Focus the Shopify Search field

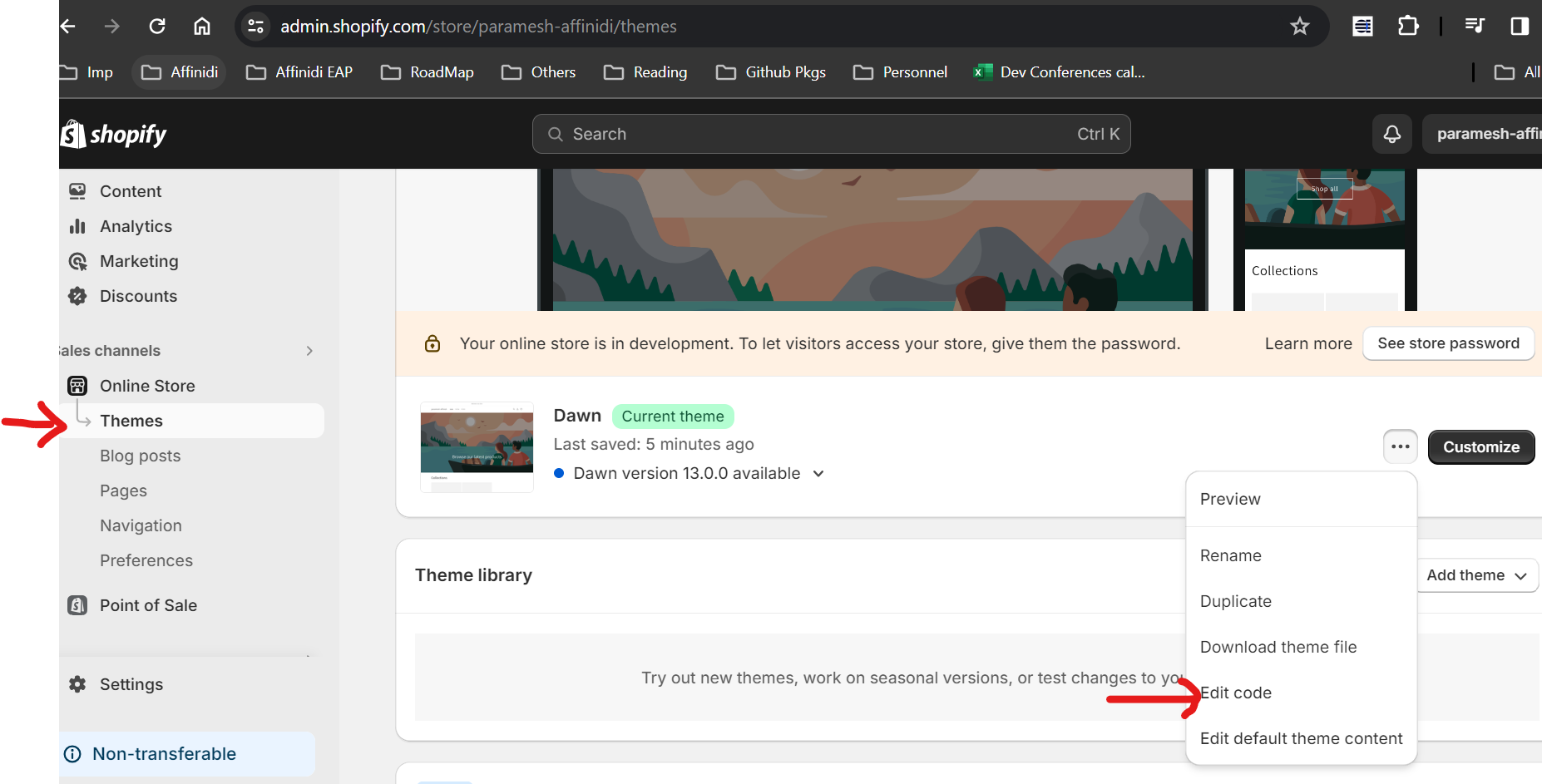pos(831,134)
